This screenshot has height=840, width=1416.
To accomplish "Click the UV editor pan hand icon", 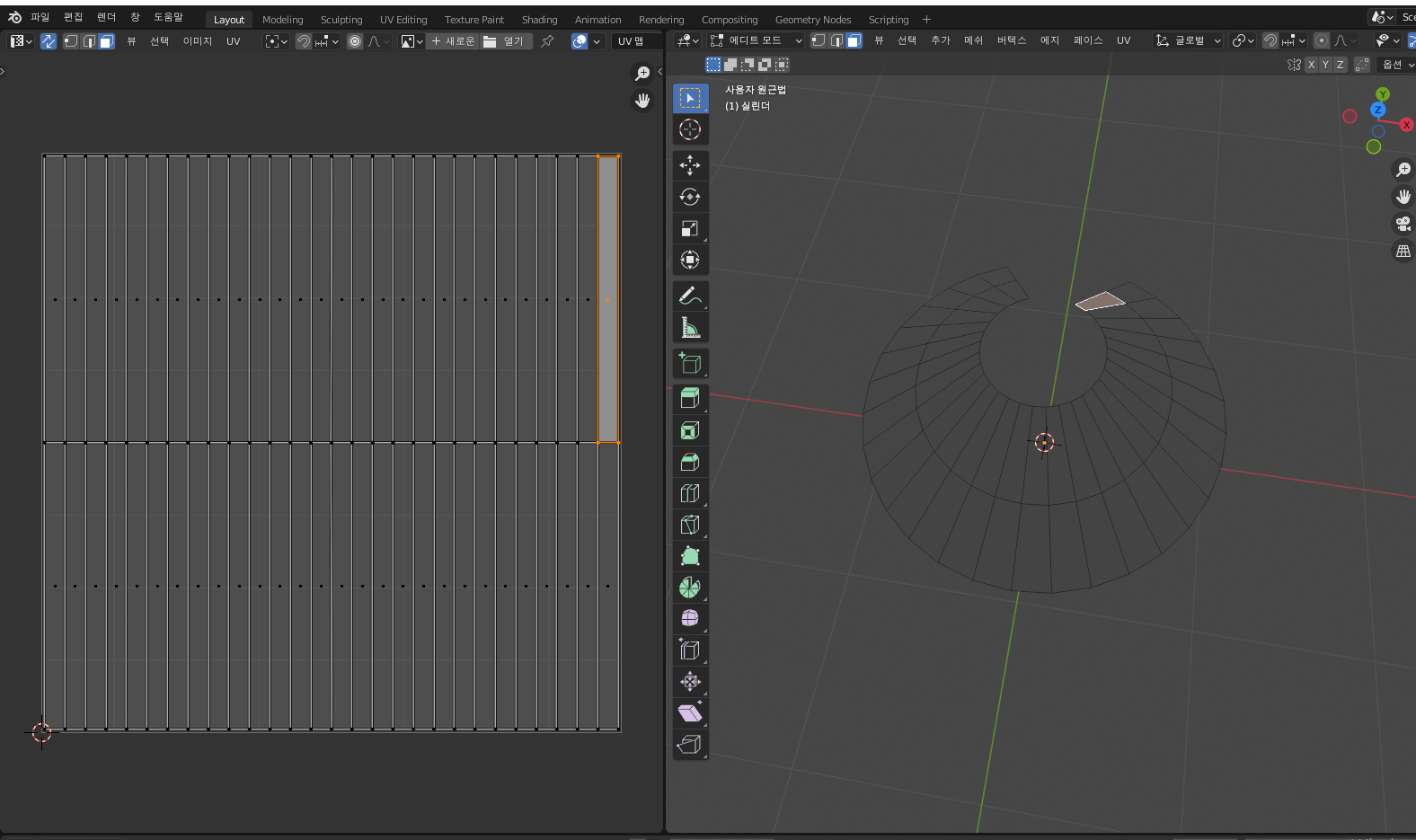I will (642, 101).
